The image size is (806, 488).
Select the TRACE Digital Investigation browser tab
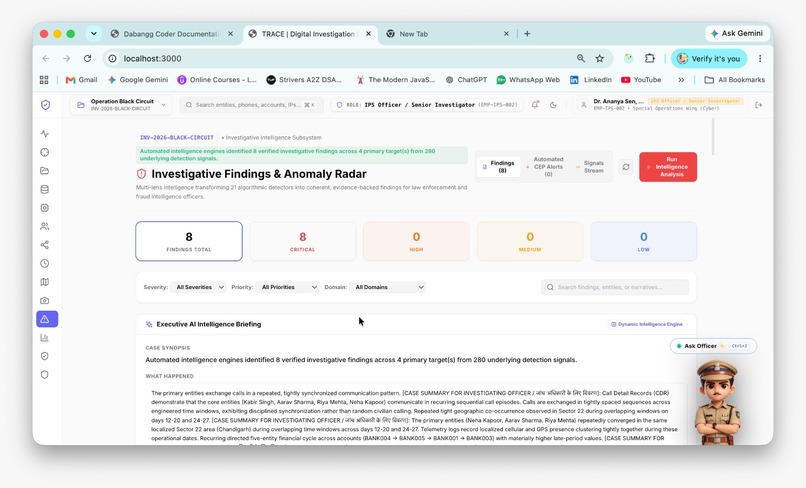tap(308, 34)
